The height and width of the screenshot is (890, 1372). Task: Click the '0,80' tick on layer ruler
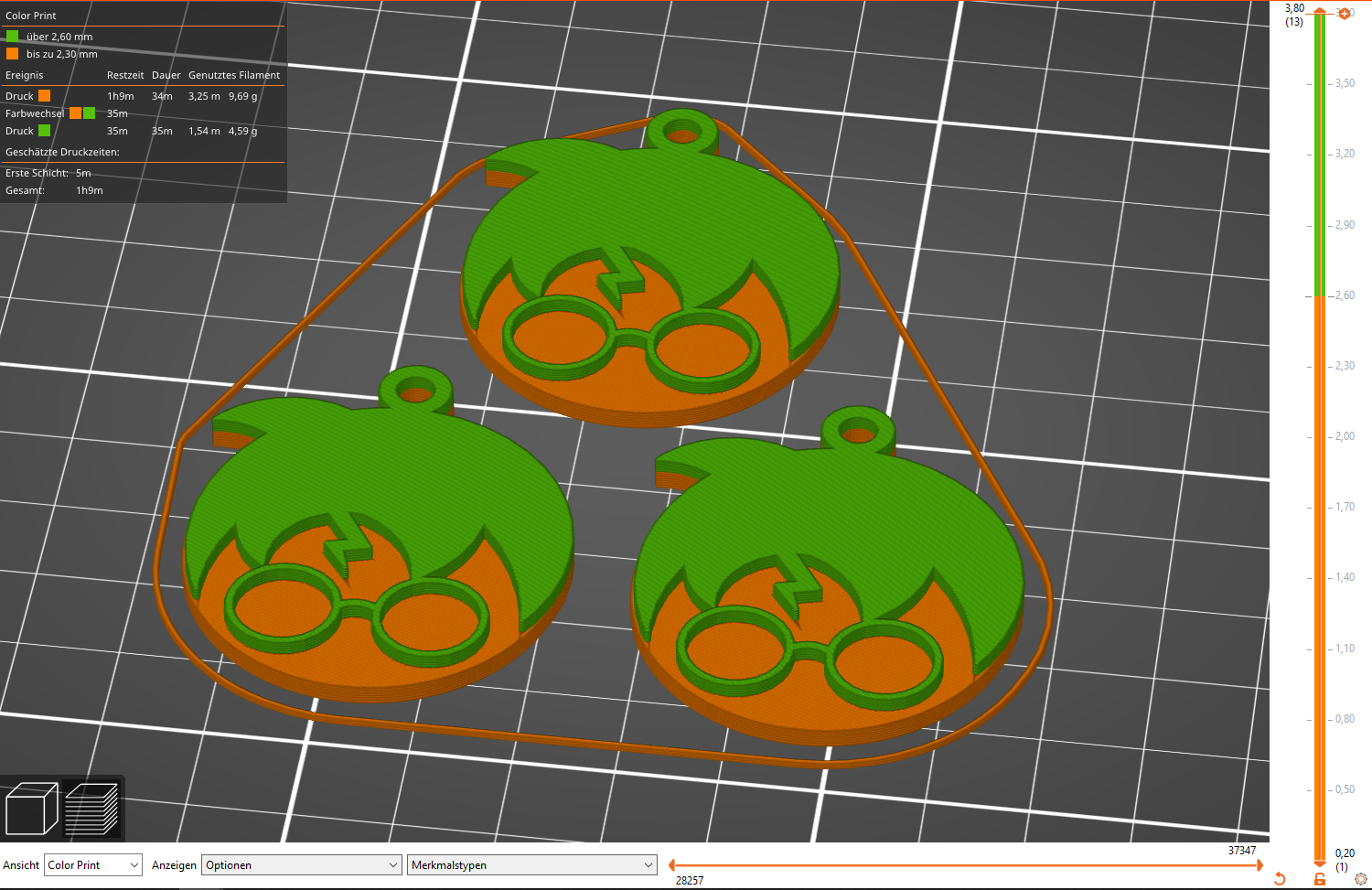[1345, 719]
